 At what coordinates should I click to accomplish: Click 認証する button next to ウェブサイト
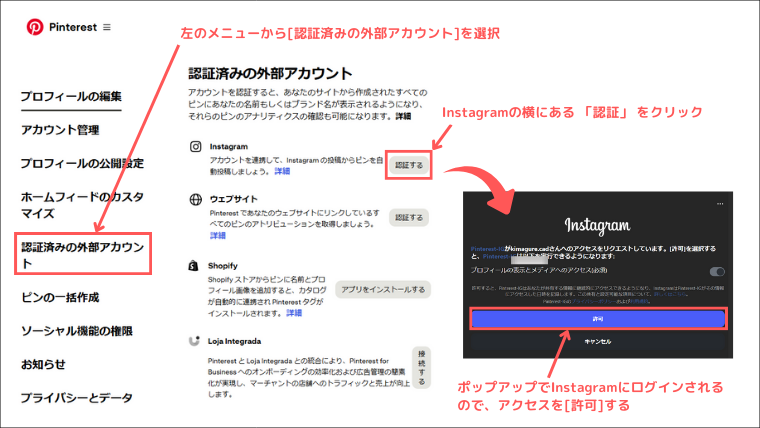[x=409, y=218]
